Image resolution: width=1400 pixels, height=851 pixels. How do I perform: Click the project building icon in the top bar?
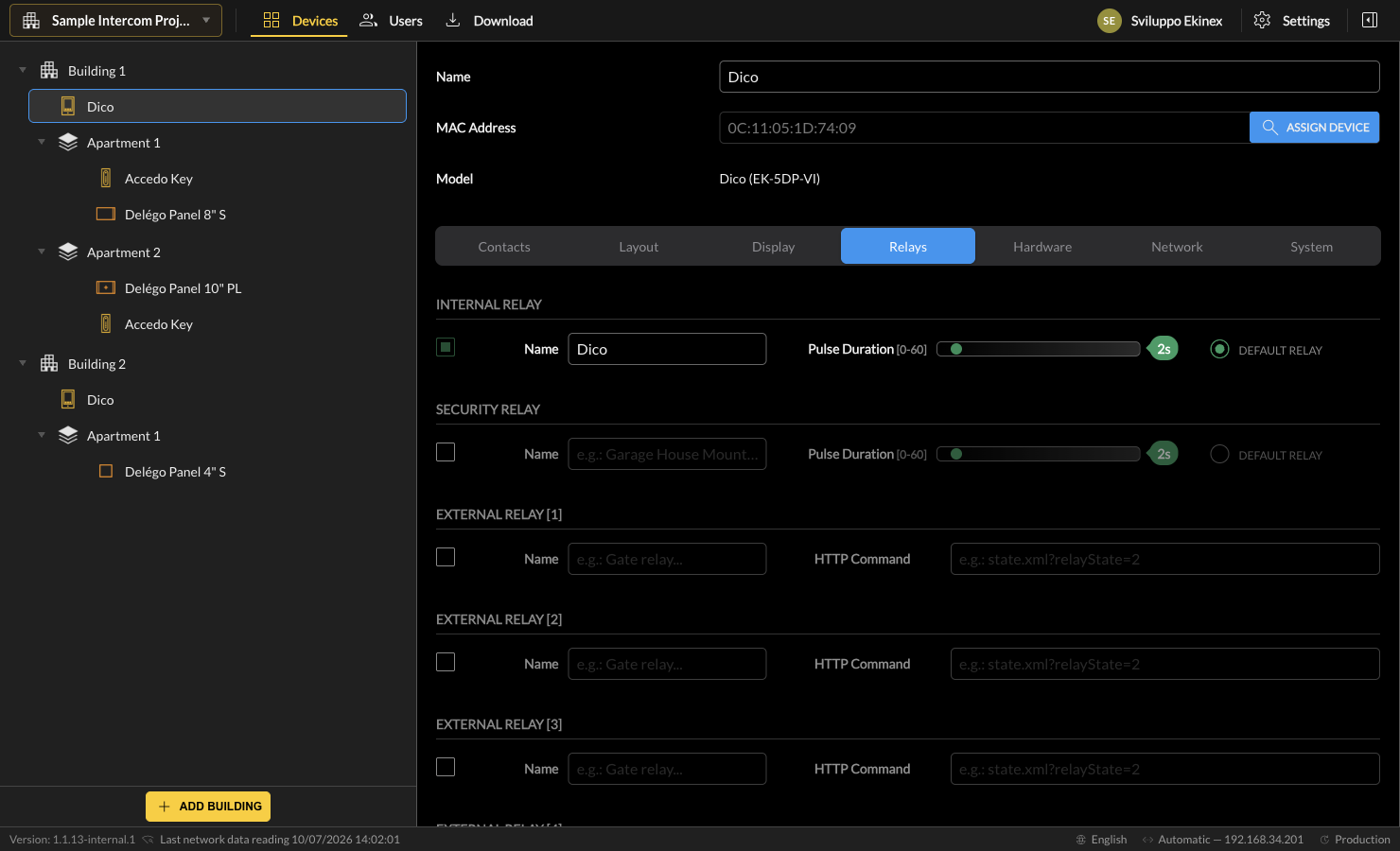pos(31,21)
